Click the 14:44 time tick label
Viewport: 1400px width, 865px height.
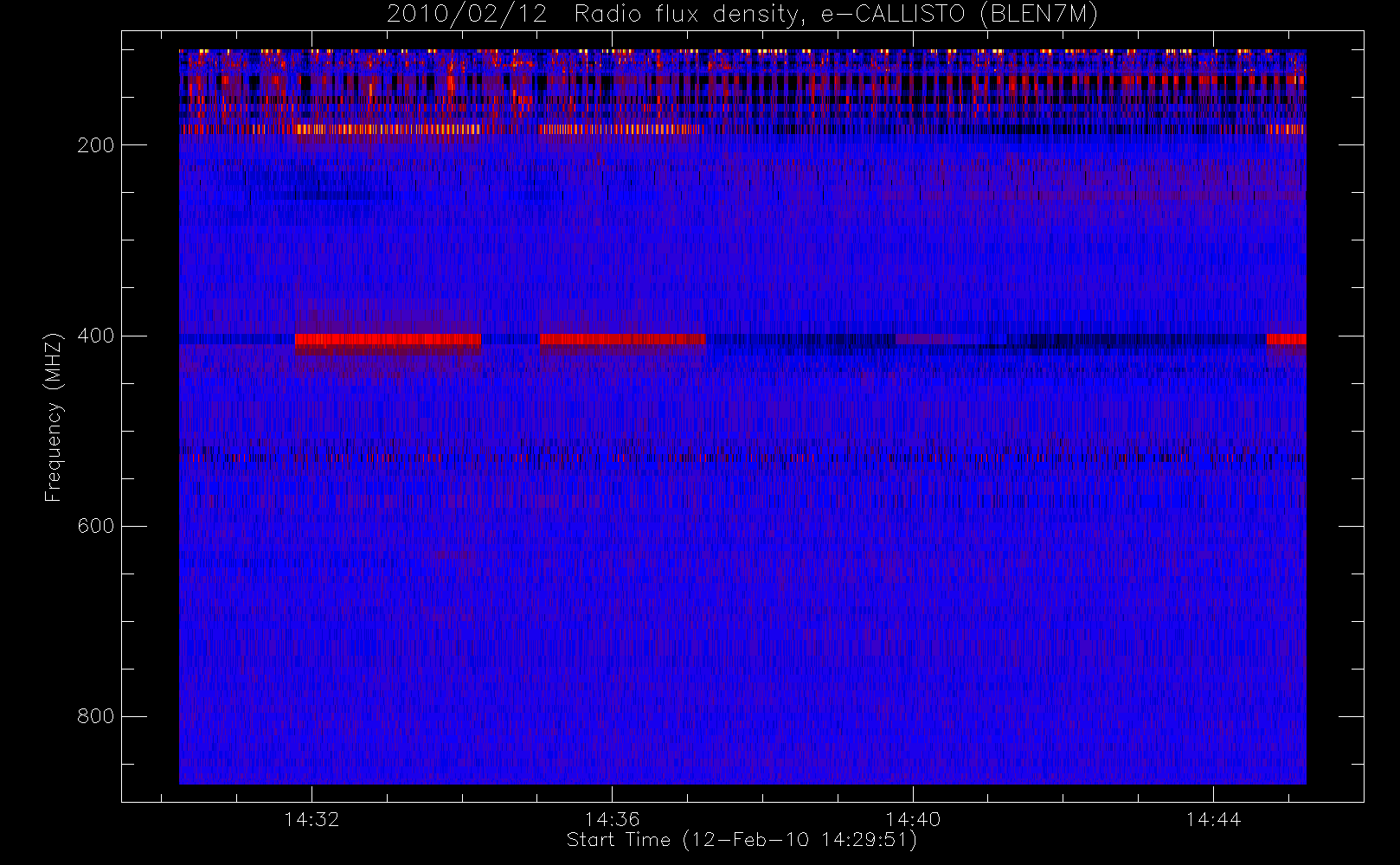point(1213,819)
